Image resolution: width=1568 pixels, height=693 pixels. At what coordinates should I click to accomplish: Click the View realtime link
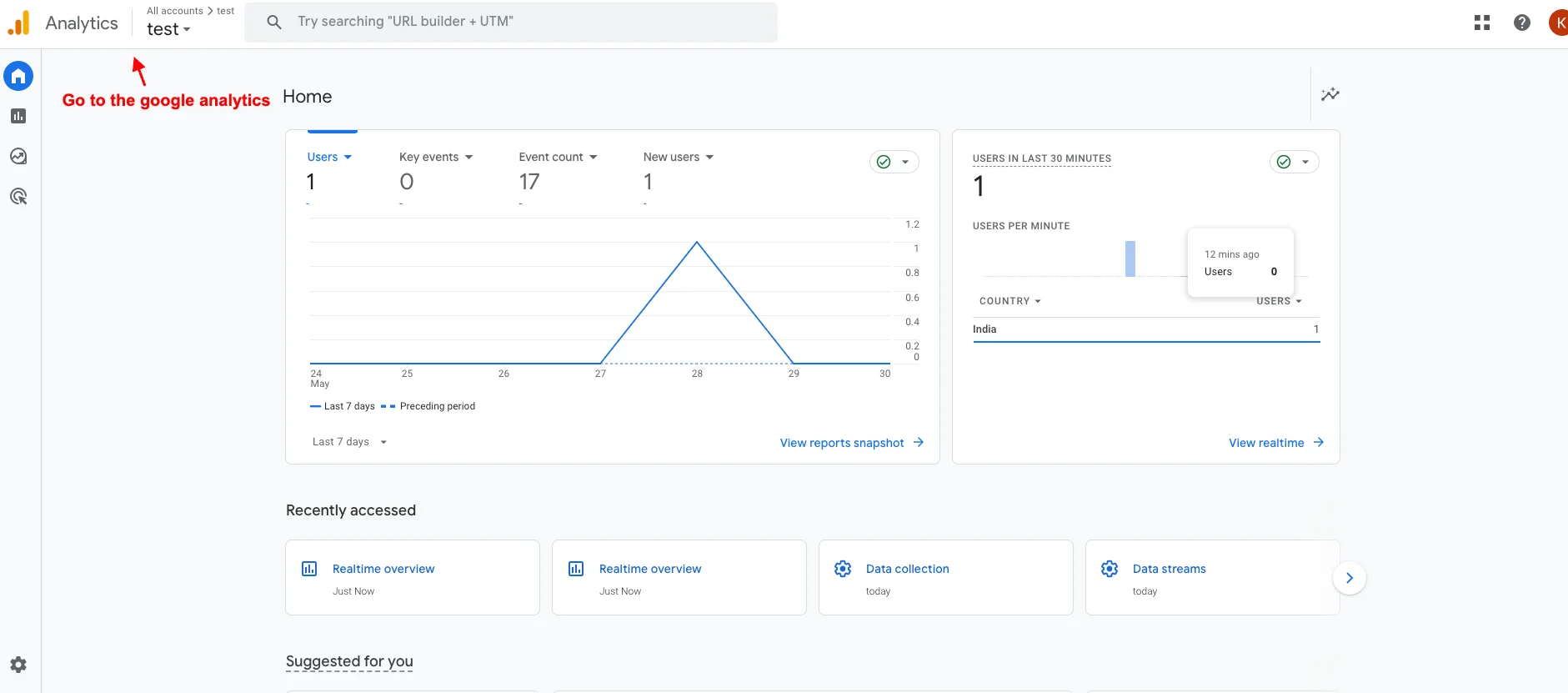pyautogui.click(x=1275, y=443)
